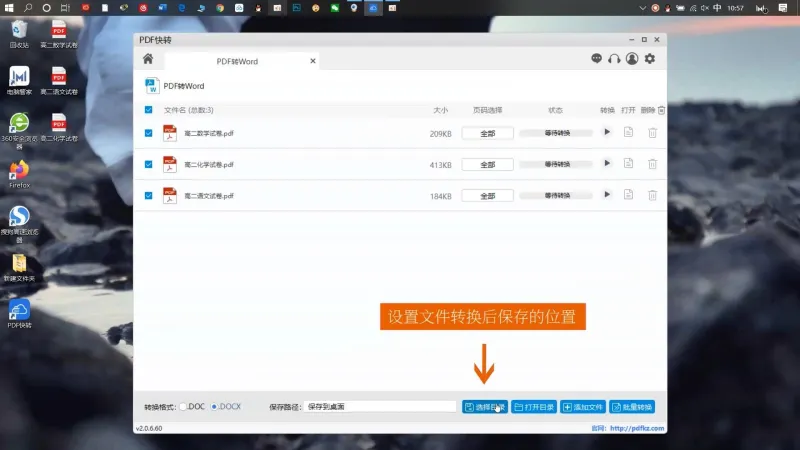This screenshot has height=450, width=800.
Task: Click the PDF icon beside 高二语文试卷.pdf
Action: [x=169, y=195]
